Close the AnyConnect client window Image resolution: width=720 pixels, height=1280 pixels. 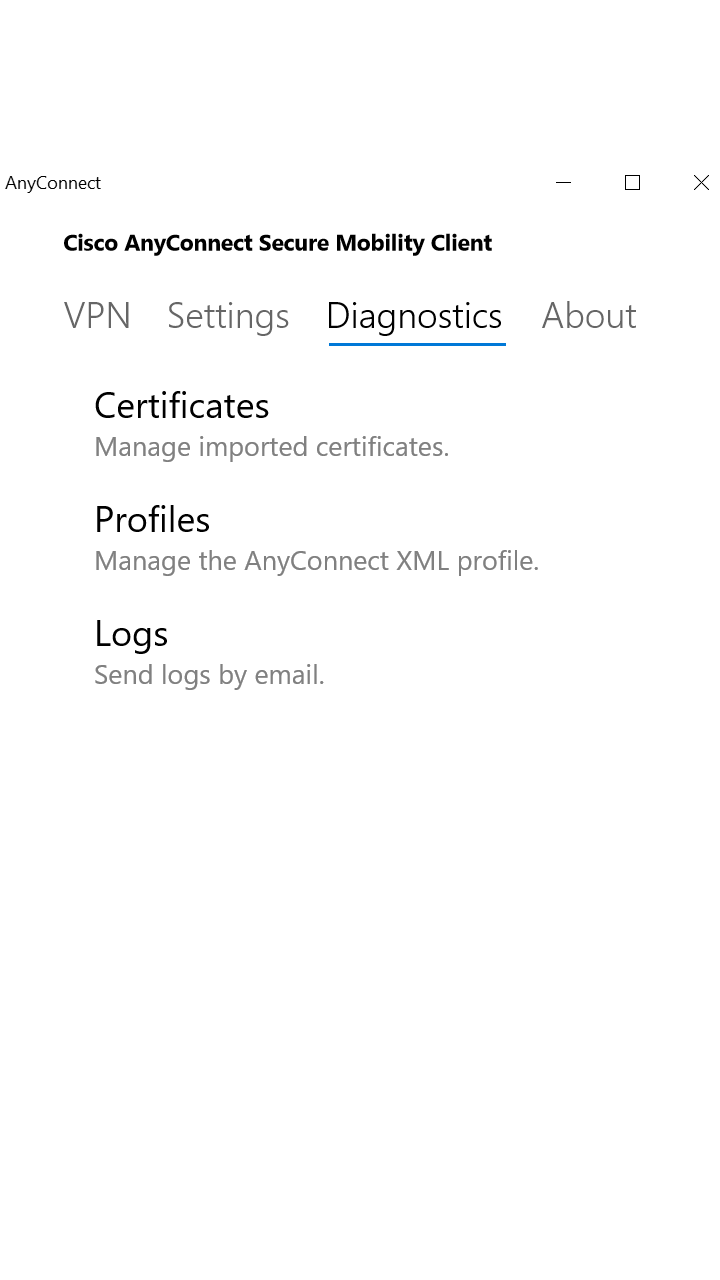coord(701,183)
